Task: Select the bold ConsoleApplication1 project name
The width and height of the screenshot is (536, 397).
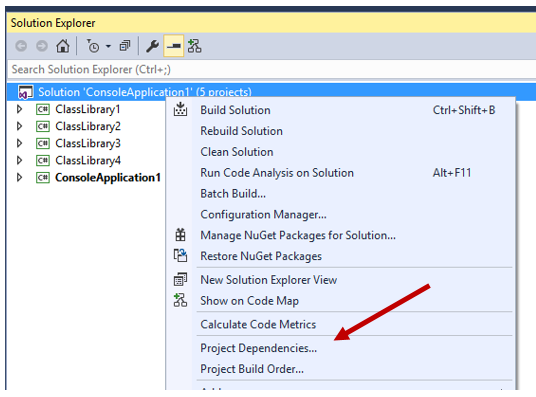Action: pos(108,178)
